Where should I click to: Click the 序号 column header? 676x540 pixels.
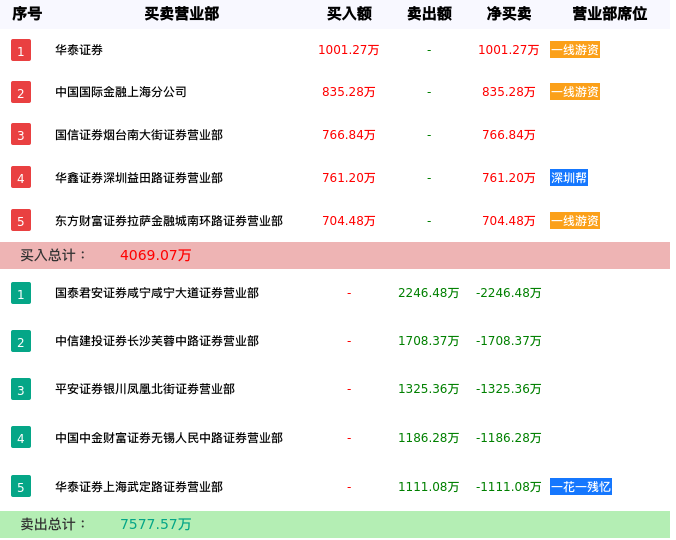(27, 14)
